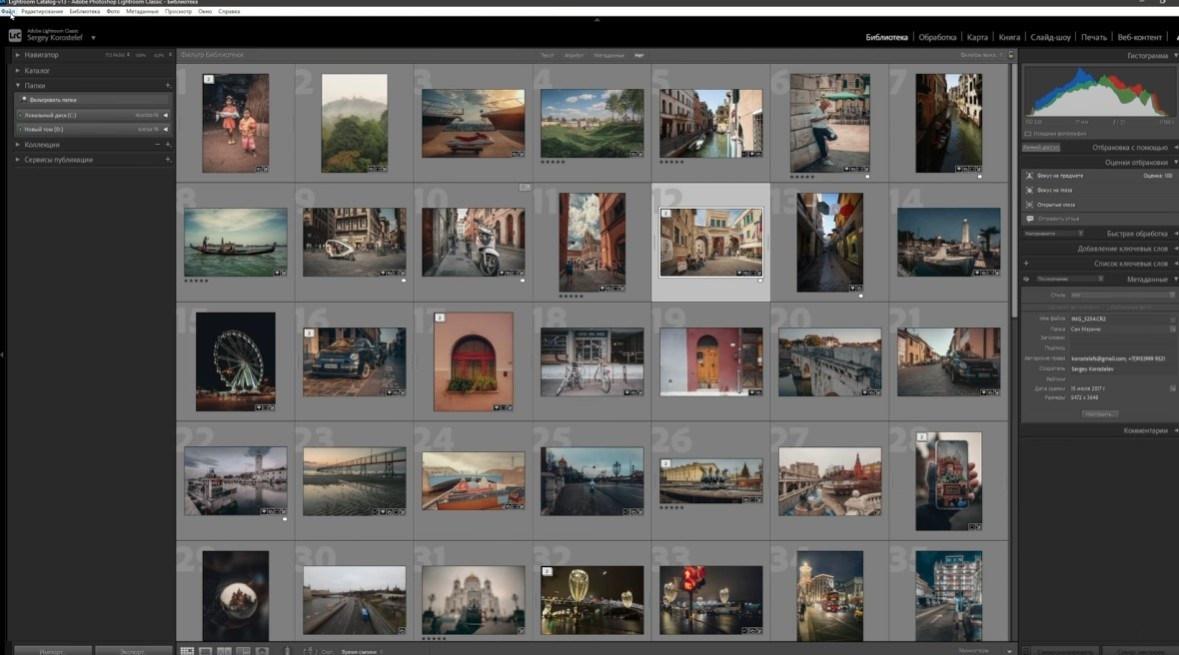The width and height of the screenshot is (1179, 655).
Task: Click the Открытые глаза icon
Action: [x=1029, y=204]
